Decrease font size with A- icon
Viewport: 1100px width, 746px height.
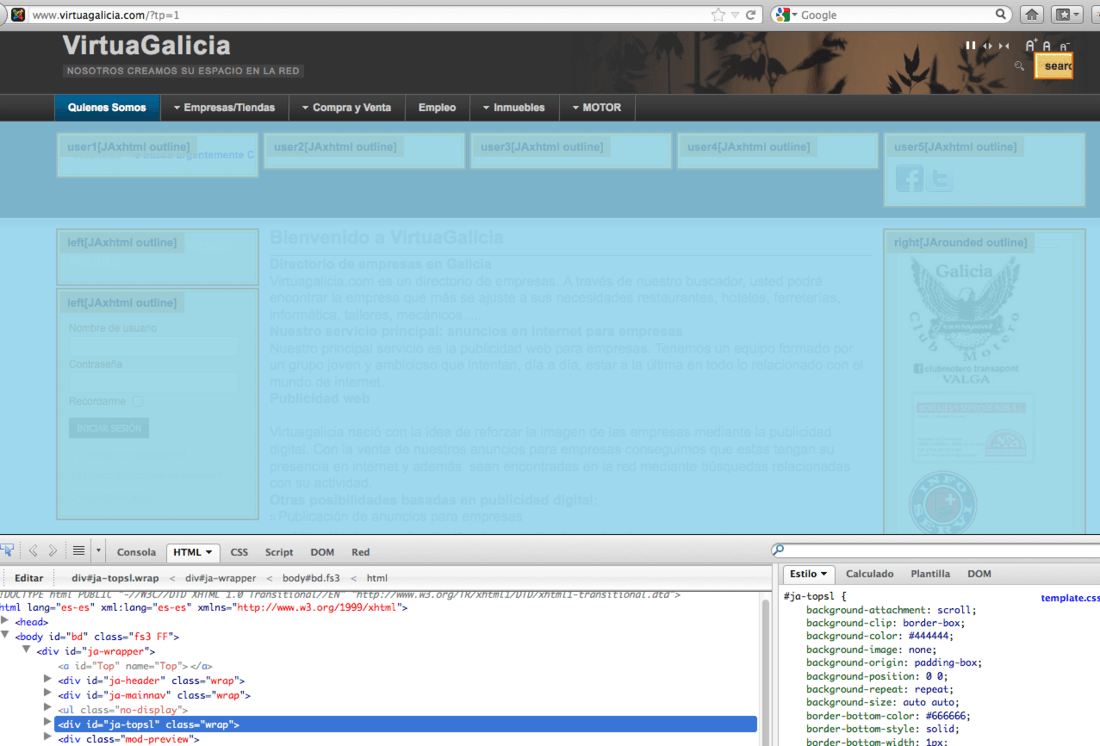coord(1064,46)
